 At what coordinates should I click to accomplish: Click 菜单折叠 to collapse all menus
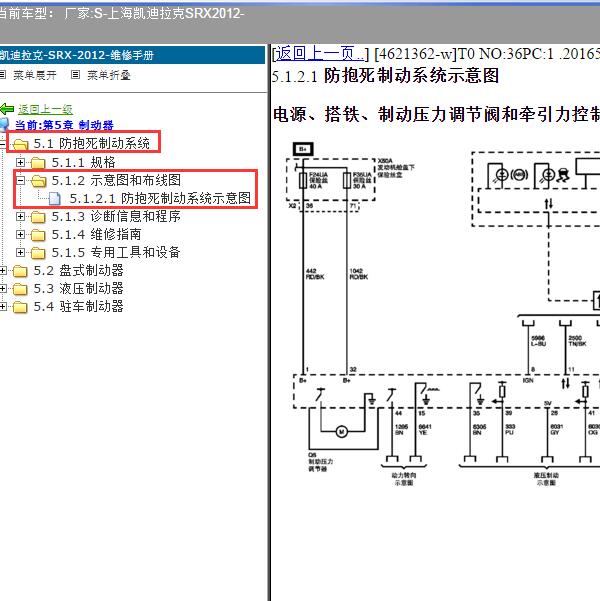[109, 75]
